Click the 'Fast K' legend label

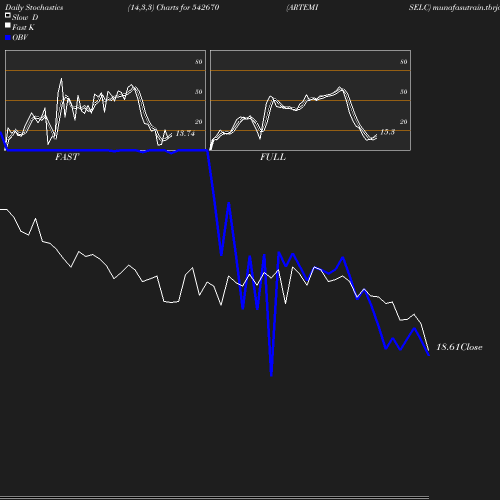[23, 27]
